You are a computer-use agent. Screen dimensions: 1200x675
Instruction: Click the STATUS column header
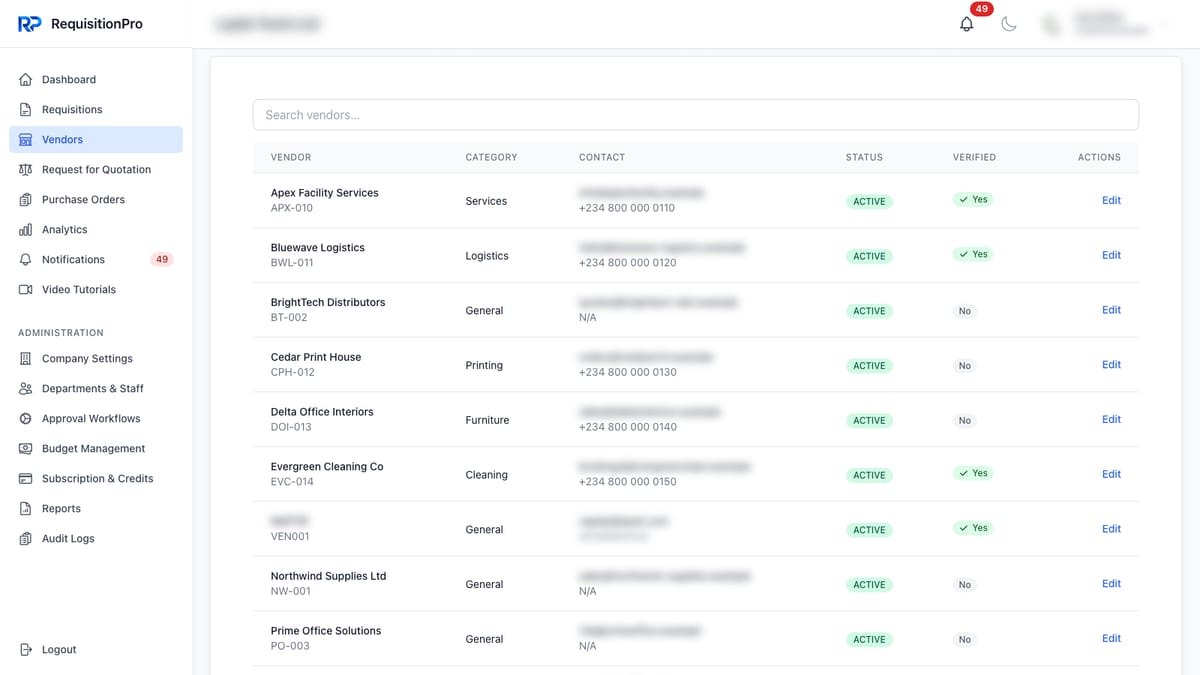point(864,157)
